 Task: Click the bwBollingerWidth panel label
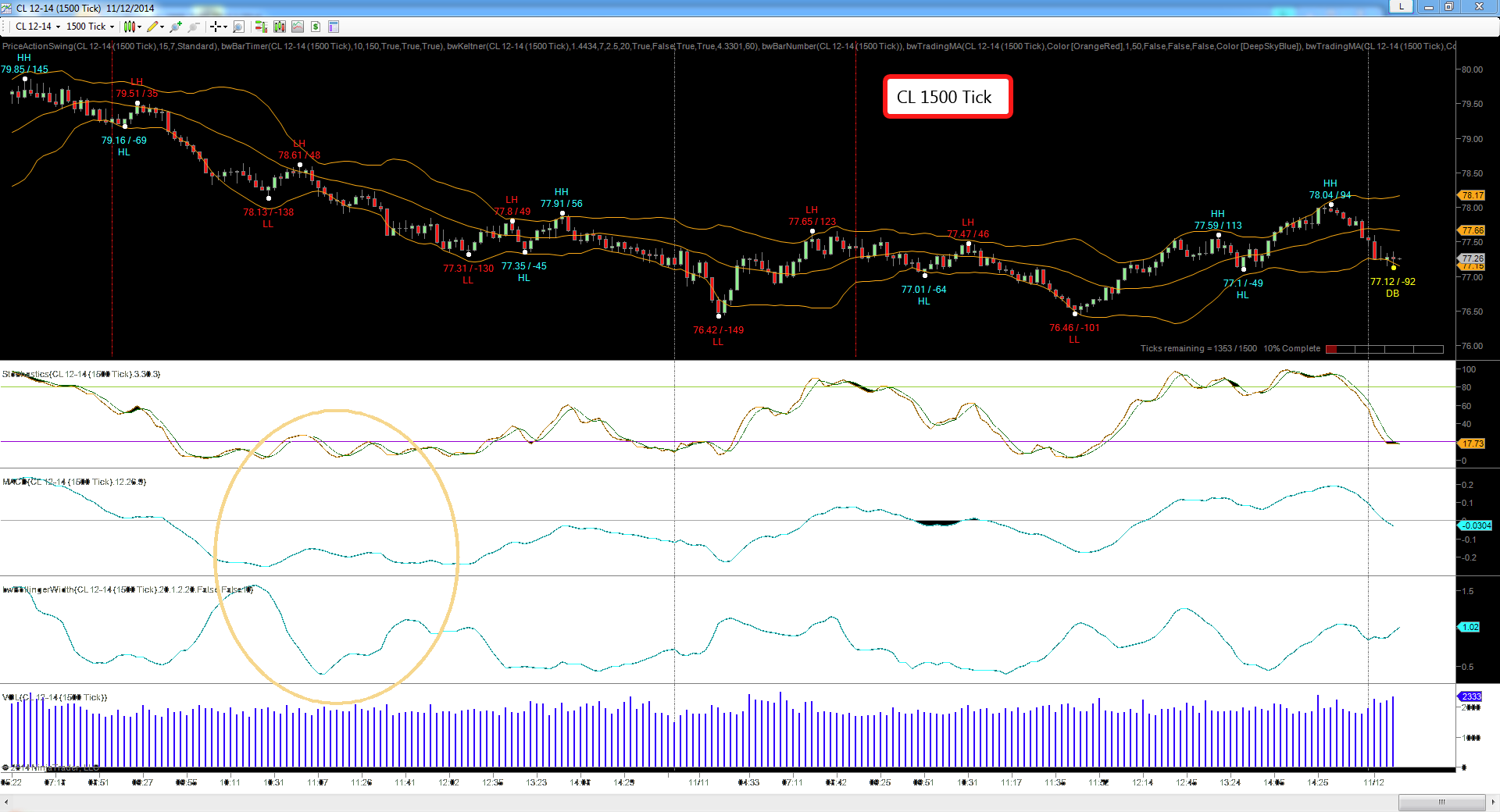(x=128, y=590)
